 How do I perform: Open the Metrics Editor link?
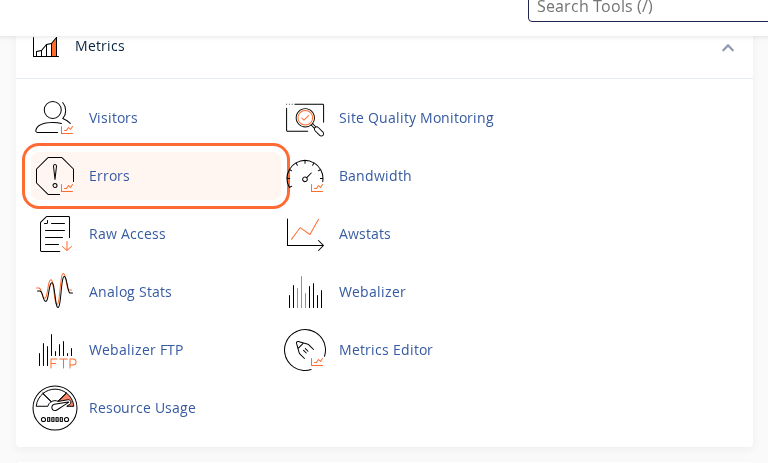pos(385,350)
